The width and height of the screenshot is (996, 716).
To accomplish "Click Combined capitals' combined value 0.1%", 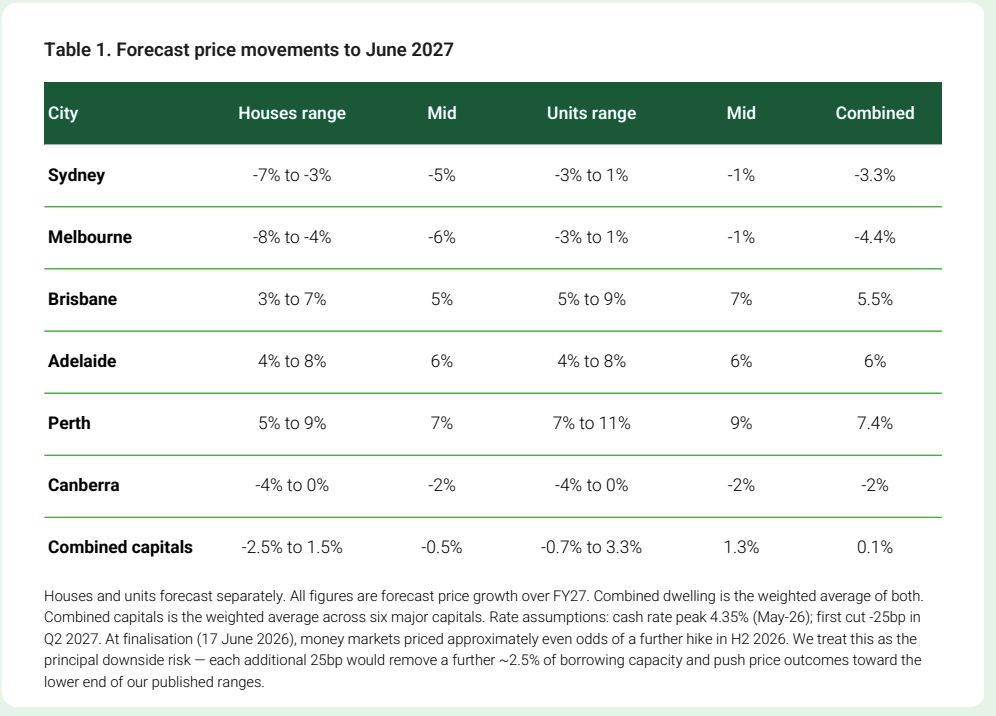I will pyautogui.click(x=875, y=548).
